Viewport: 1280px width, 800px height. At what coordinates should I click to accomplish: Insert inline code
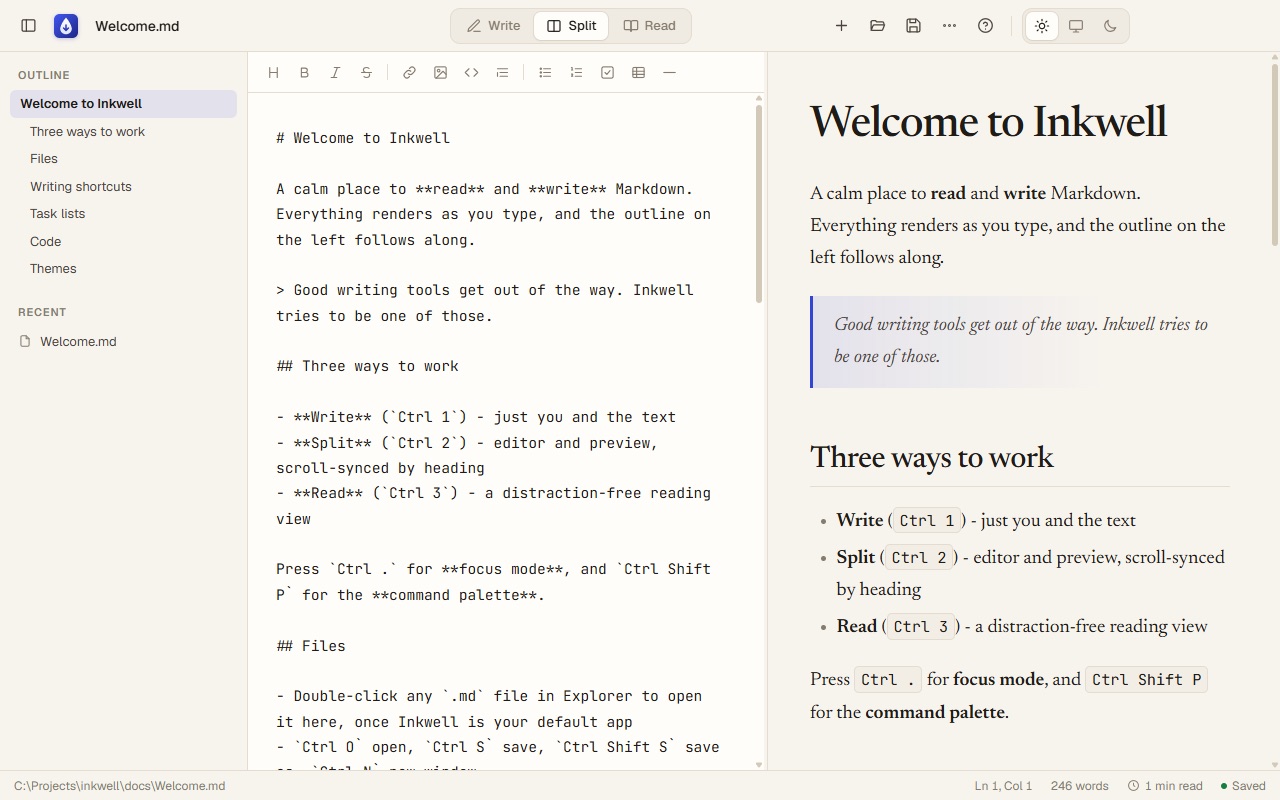click(x=471, y=72)
